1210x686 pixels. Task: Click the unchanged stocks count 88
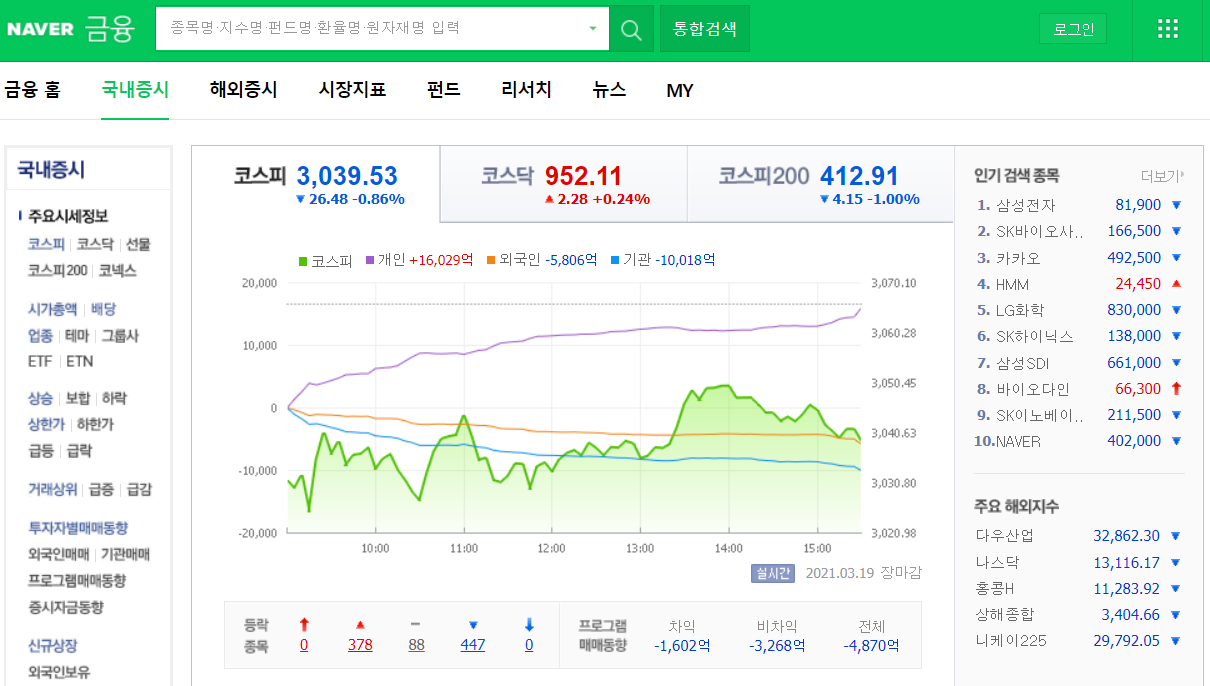point(416,645)
